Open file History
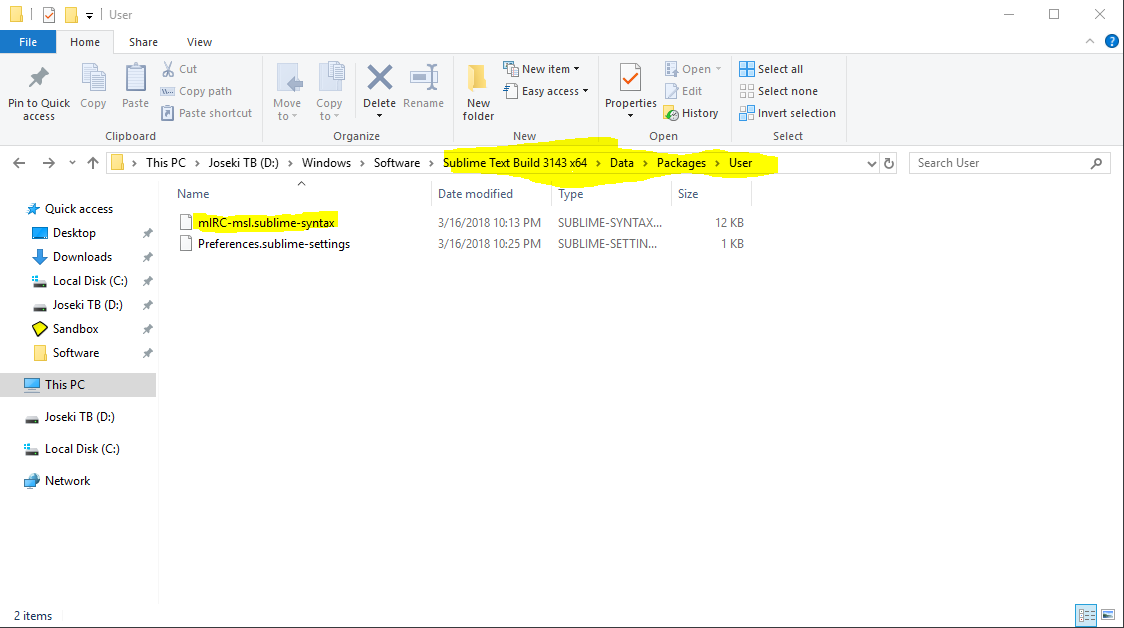 click(x=691, y=113)
